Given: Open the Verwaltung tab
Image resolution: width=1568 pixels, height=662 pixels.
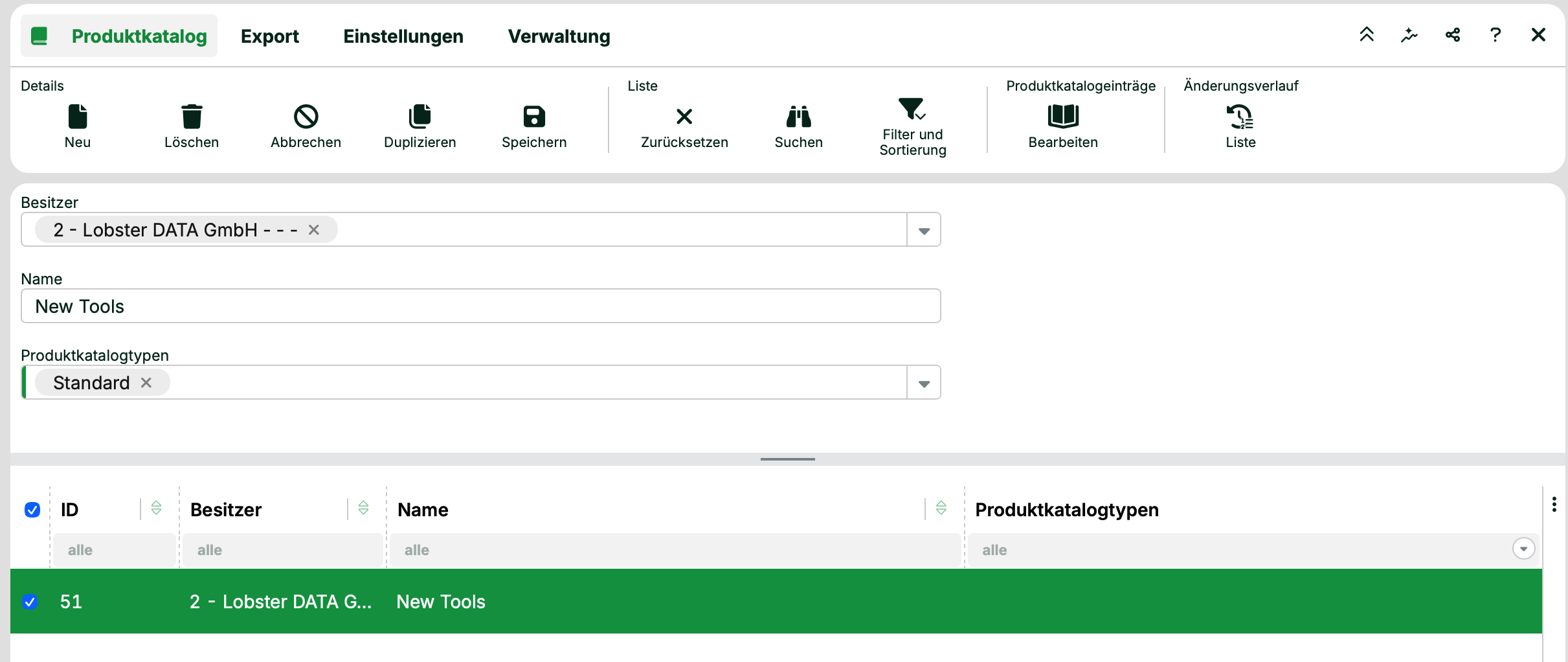Looking at the screenshot, I should point(559,36).
